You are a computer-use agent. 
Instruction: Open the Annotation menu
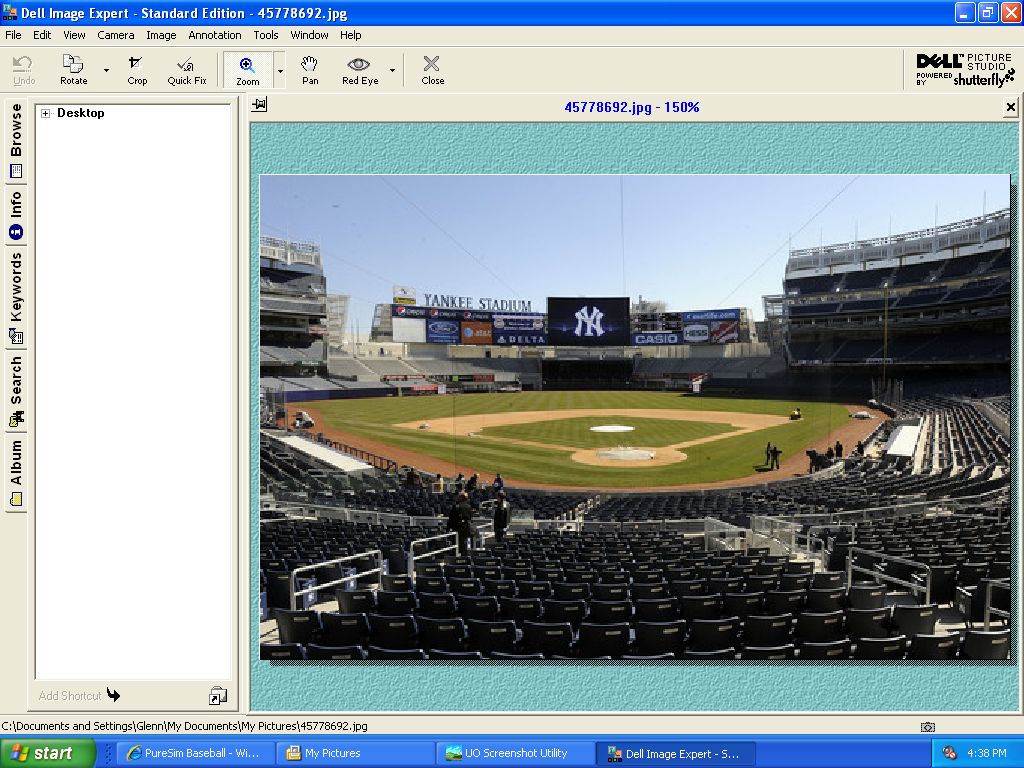(214, 35)
